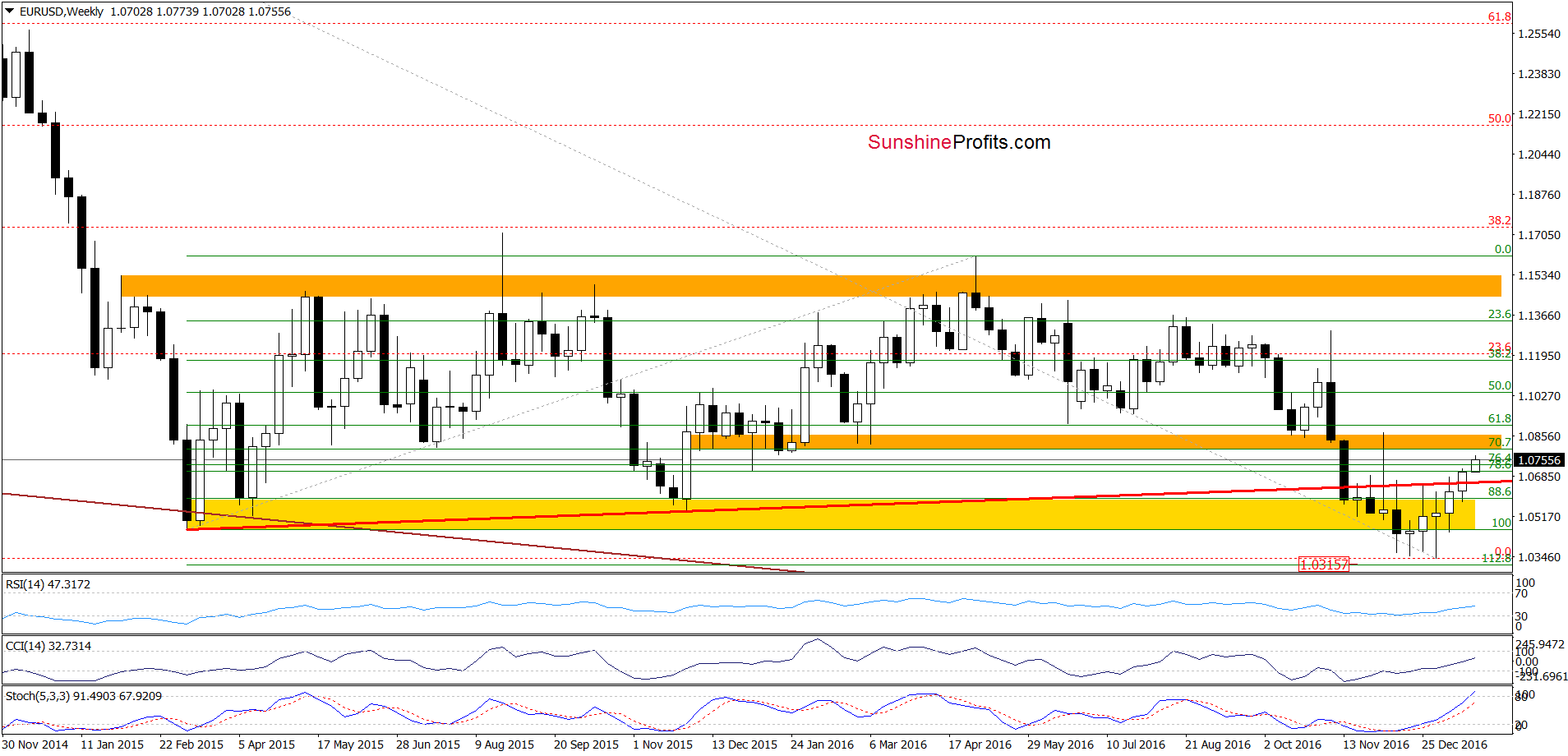Image resolution: width=1568 pixels, height=756 pixels.
Task: Select the rising red trend line
Action: click(849, 505)
